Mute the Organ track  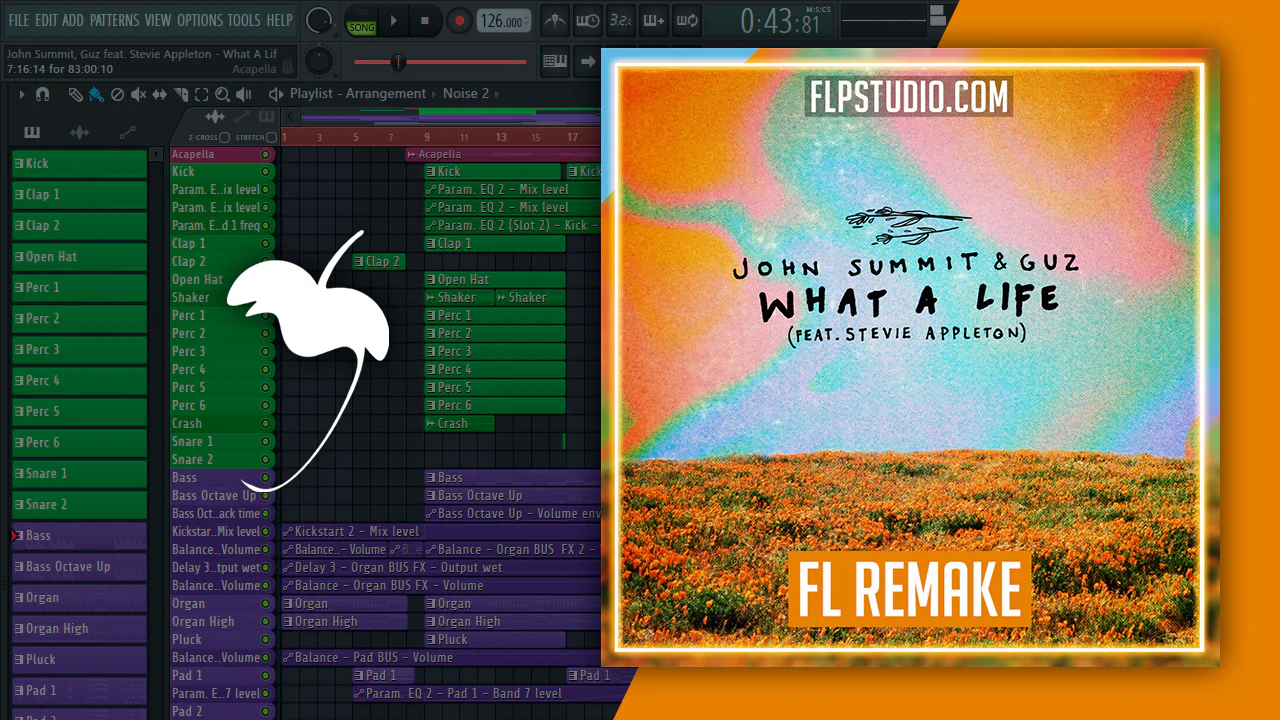pos(265,603)
